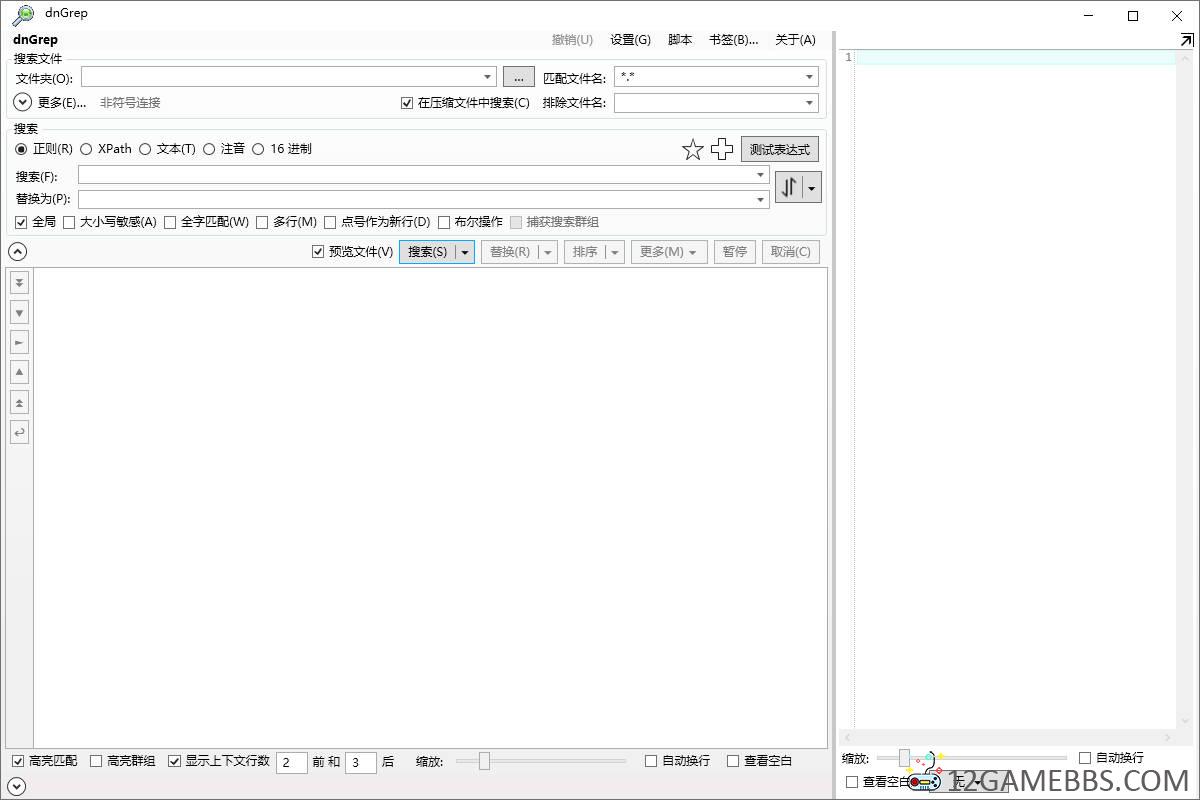Click the jump to first result arrow
This screenshot has height=800, width=1200.
19,402
